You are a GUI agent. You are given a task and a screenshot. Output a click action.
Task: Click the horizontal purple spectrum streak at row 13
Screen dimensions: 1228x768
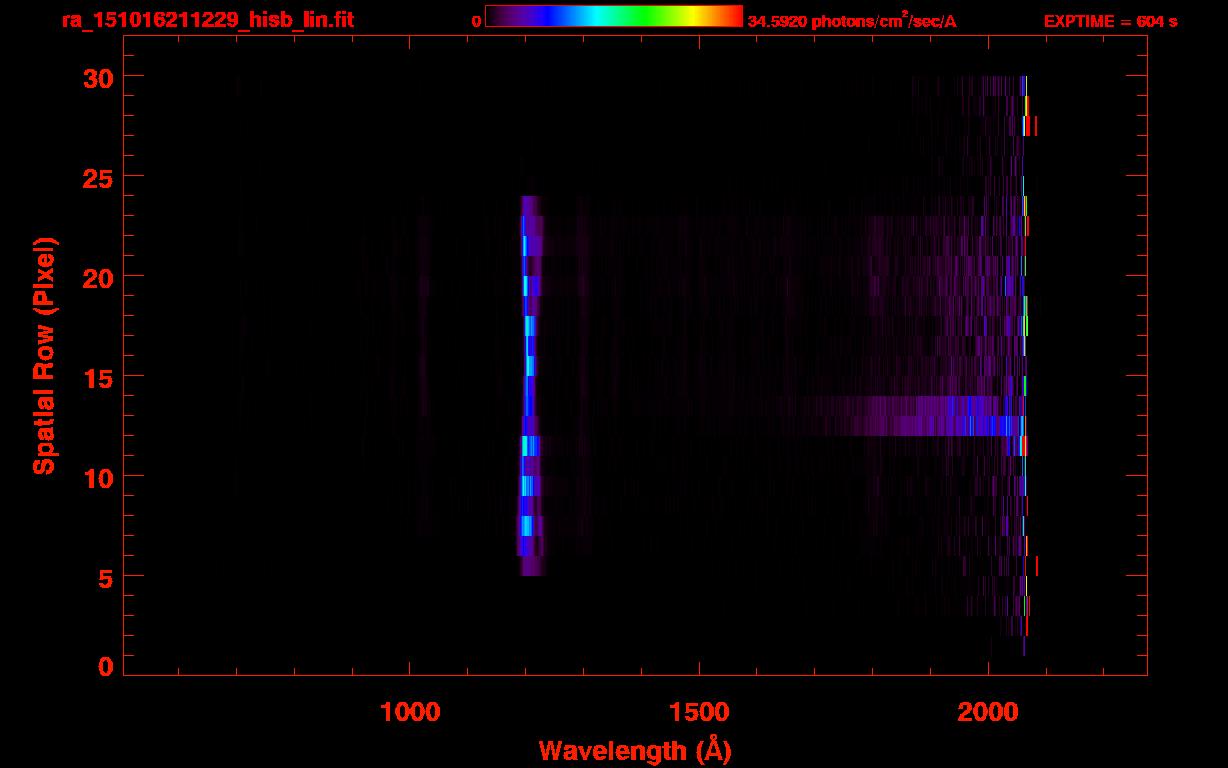click(910, 416)
